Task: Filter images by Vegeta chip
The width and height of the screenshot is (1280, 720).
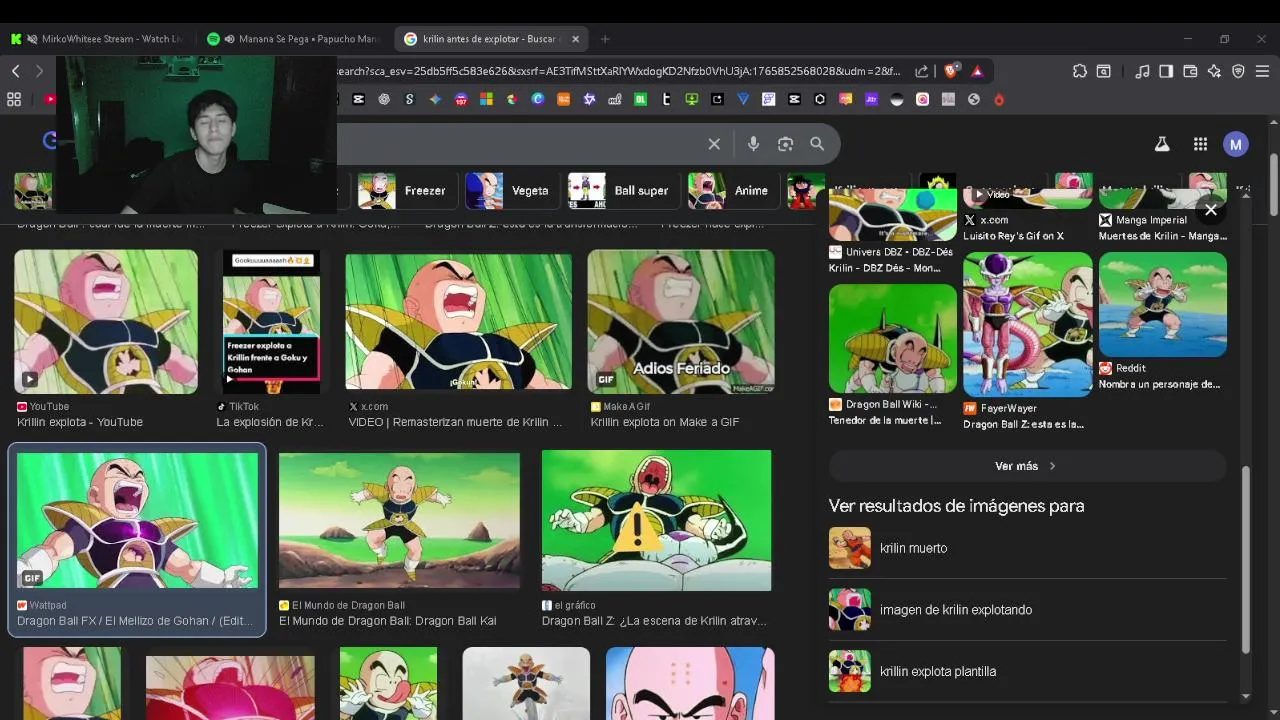Action: [510, 191]
